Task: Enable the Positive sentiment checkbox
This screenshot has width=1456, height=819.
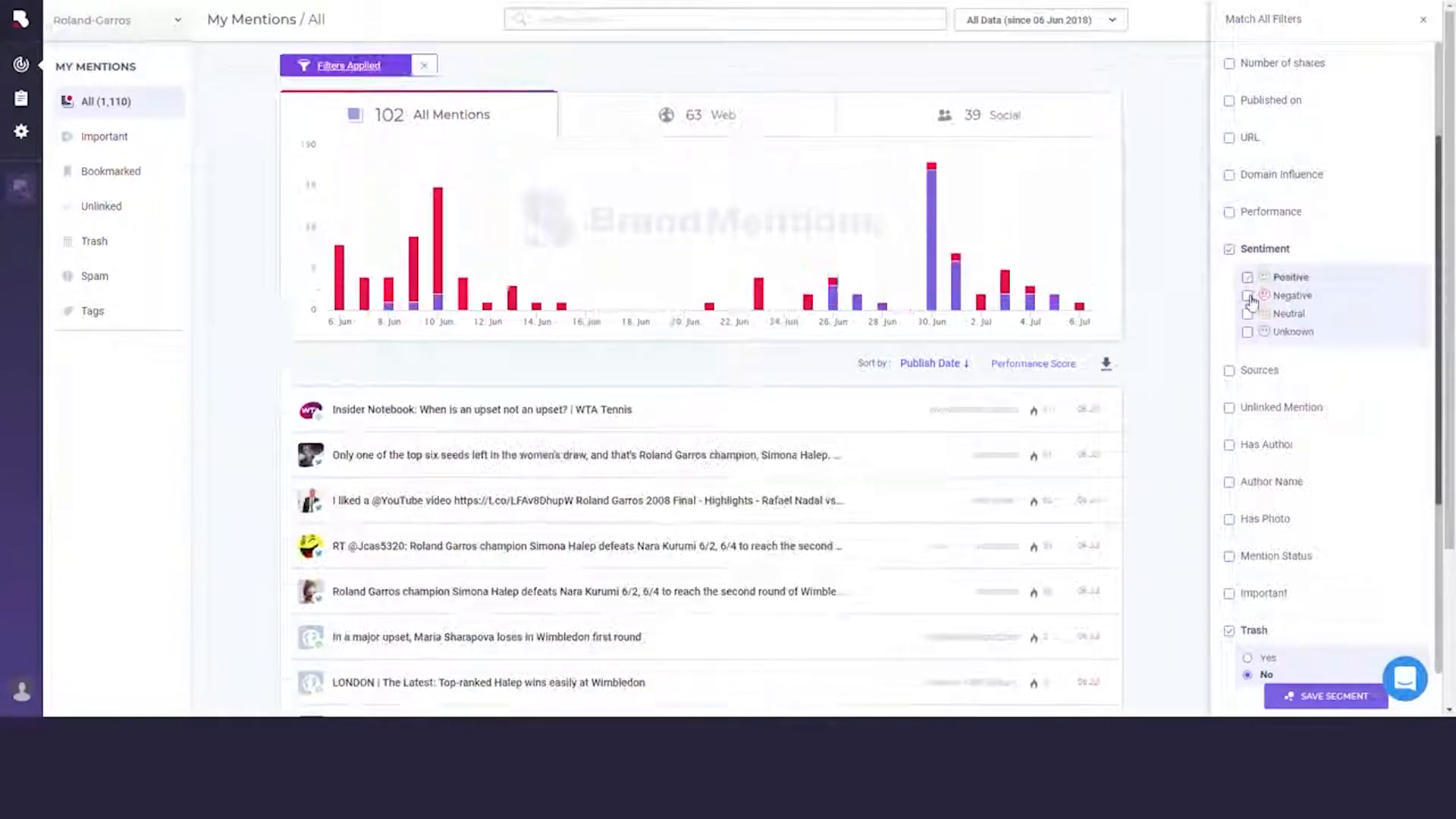Action: tap(1247, 277)
